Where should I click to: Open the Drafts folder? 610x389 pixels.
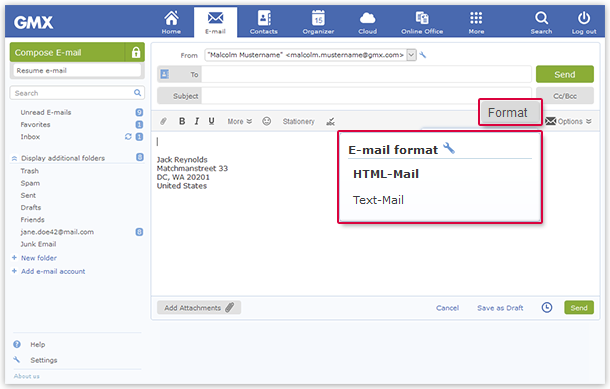pos(31,207)
